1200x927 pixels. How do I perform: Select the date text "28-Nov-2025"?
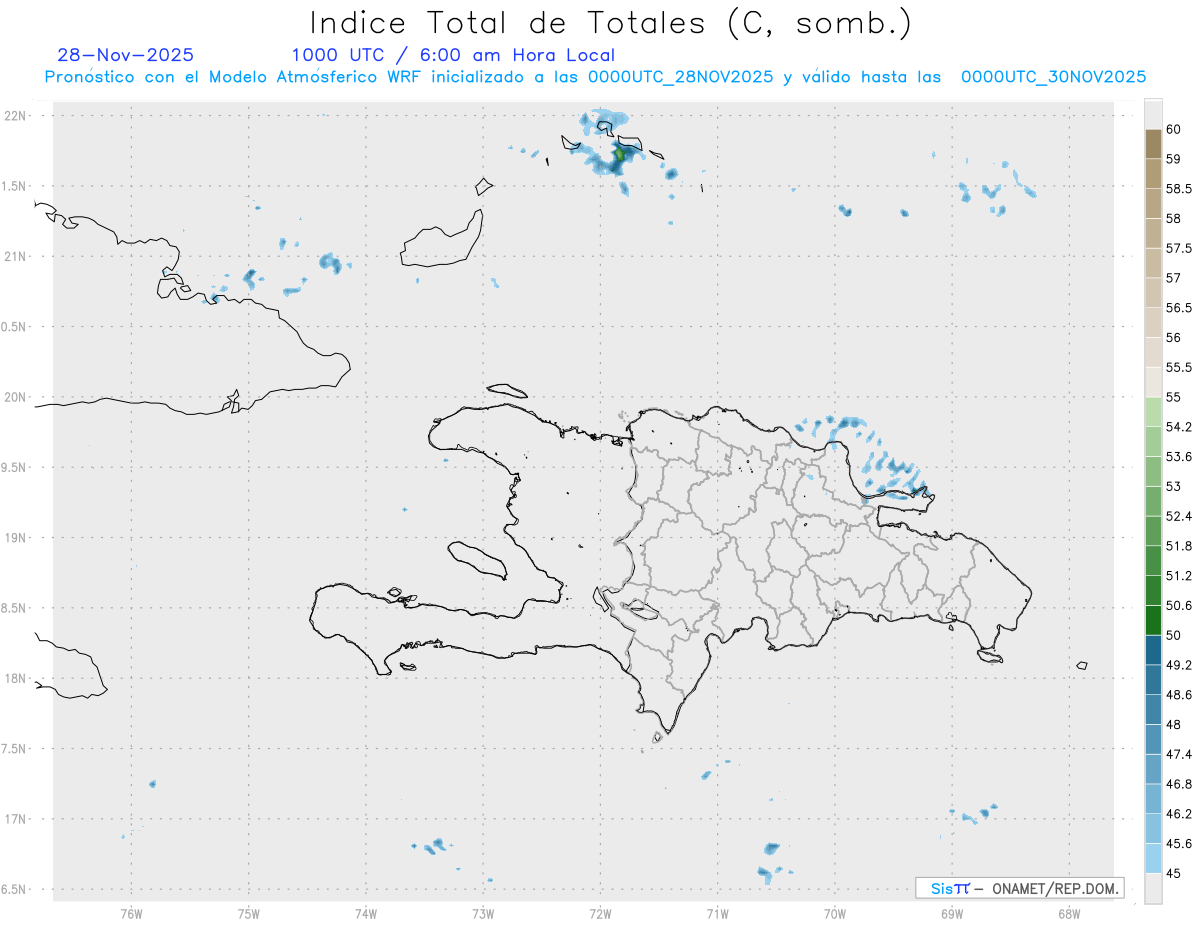click(126, 55)
